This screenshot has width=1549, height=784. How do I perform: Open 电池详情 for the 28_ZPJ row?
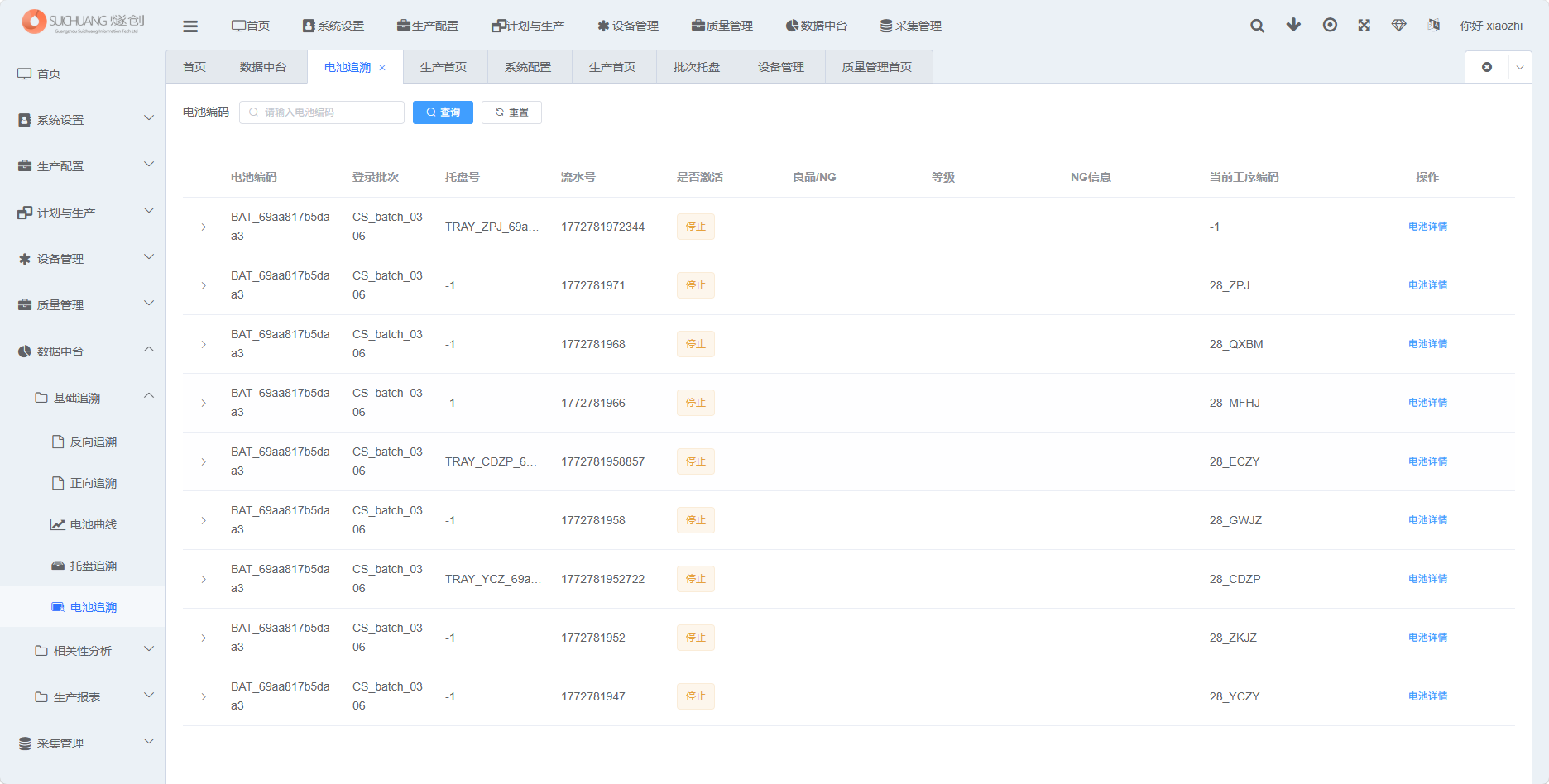(x=1427, y=285)
